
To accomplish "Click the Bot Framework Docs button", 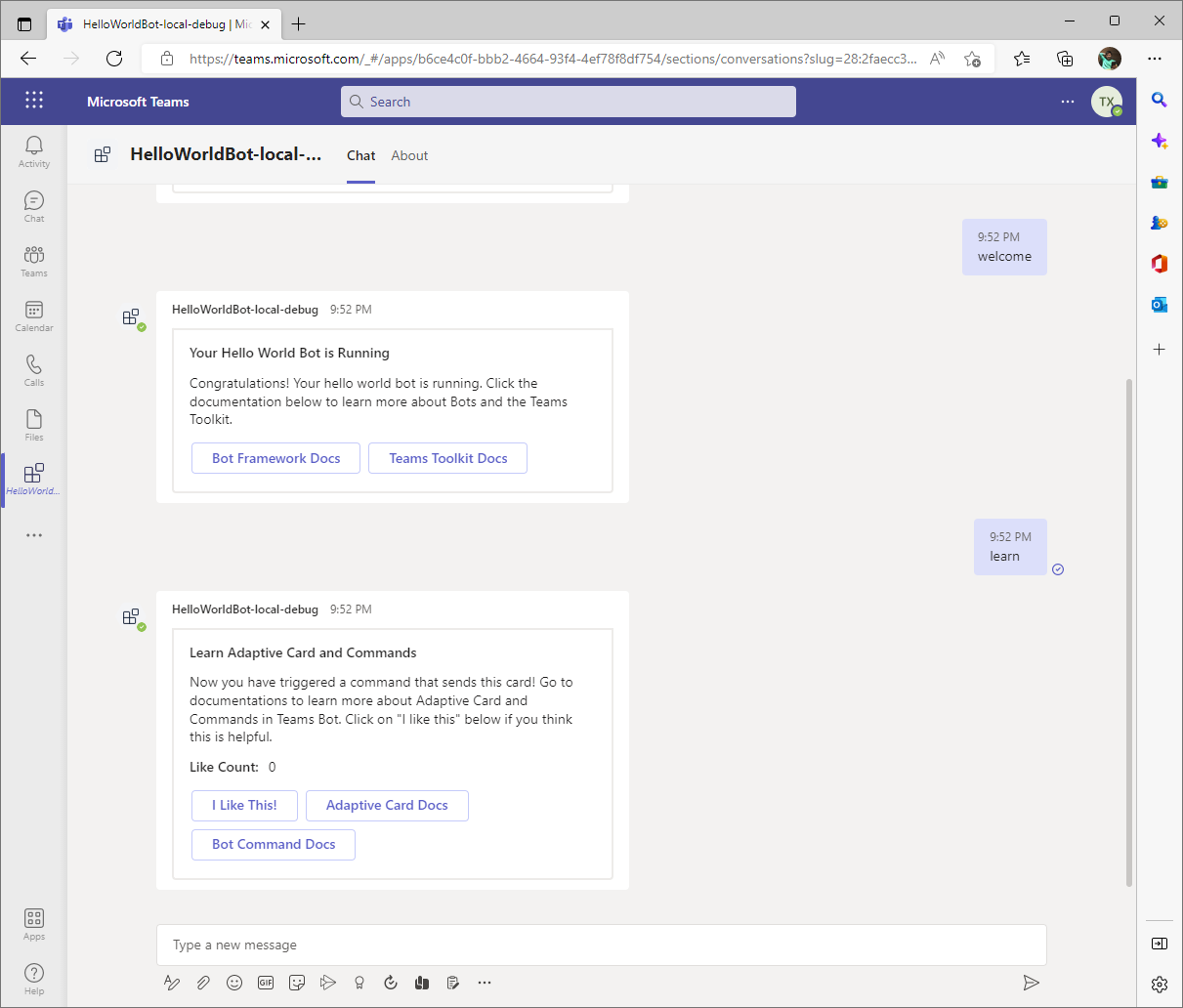I will coord(276,458).
